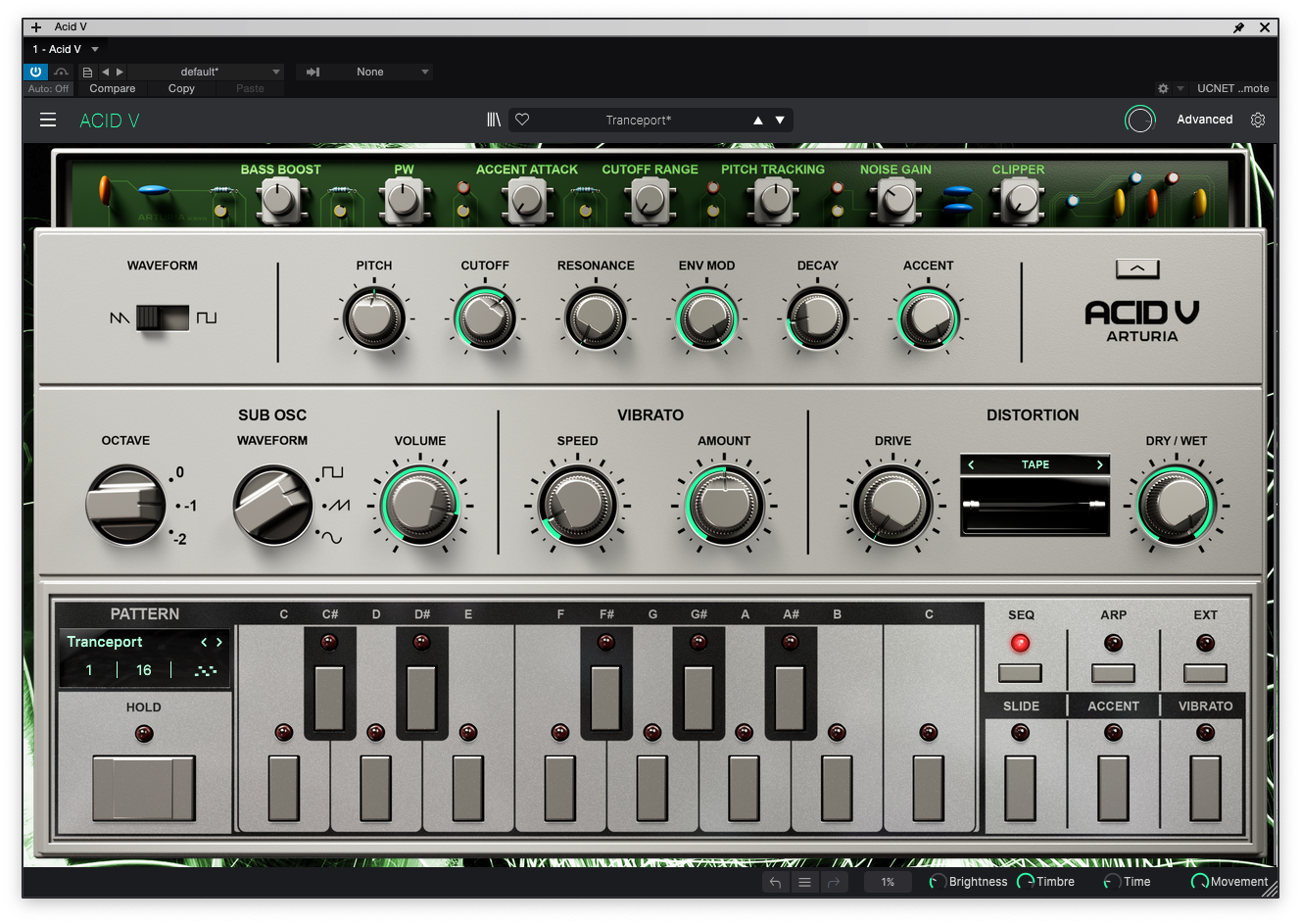The width and height of the screenshot is (1301, 924).
Task: Open the host gear settings menu
Action: [x=1163, y=88]
